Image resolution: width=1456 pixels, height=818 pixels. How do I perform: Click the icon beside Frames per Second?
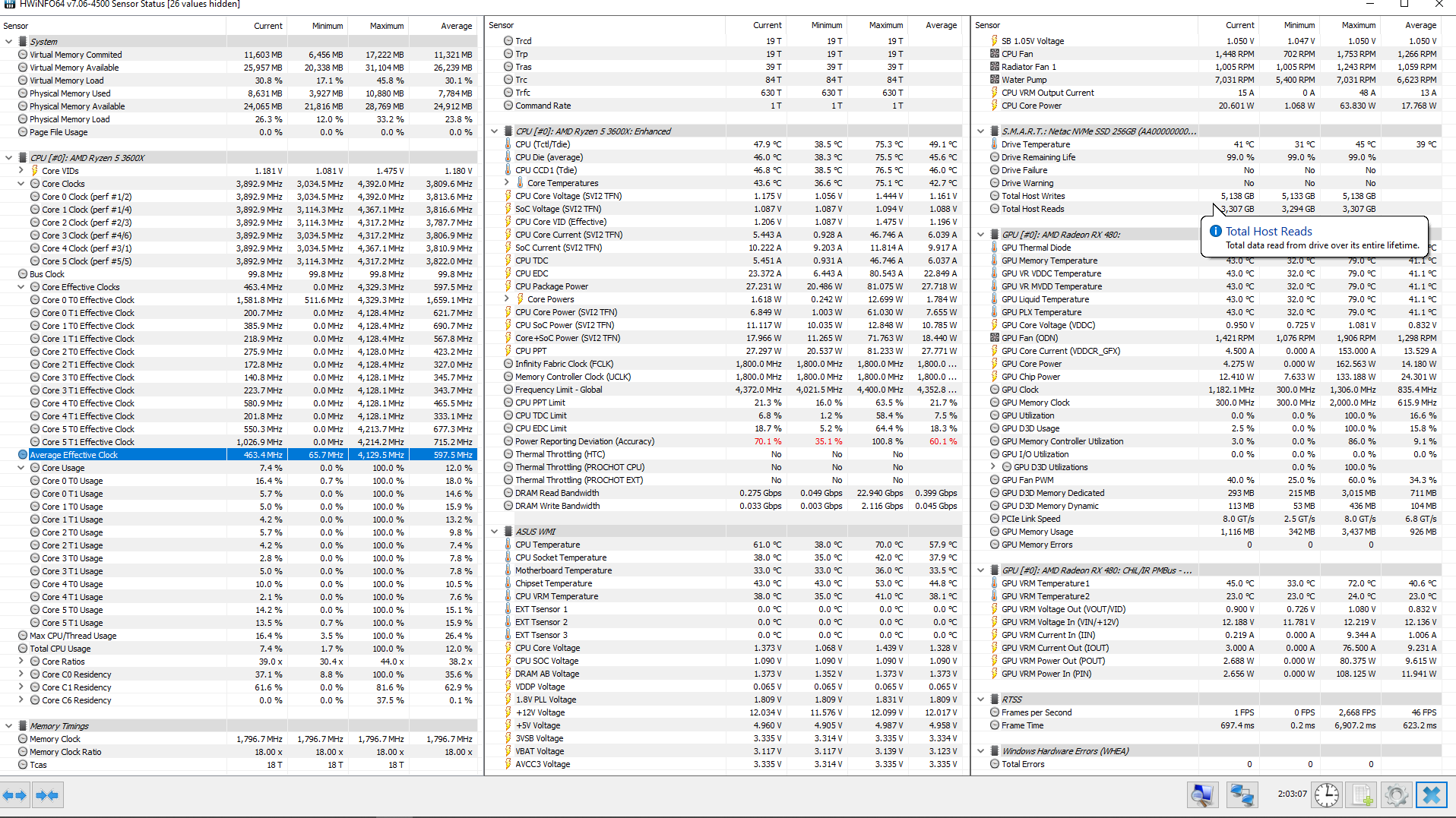click(x=995, y=712)
